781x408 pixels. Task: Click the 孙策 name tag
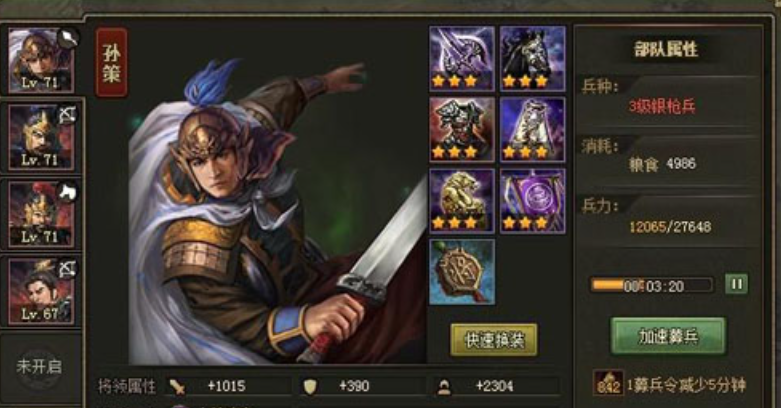[112, 62]
